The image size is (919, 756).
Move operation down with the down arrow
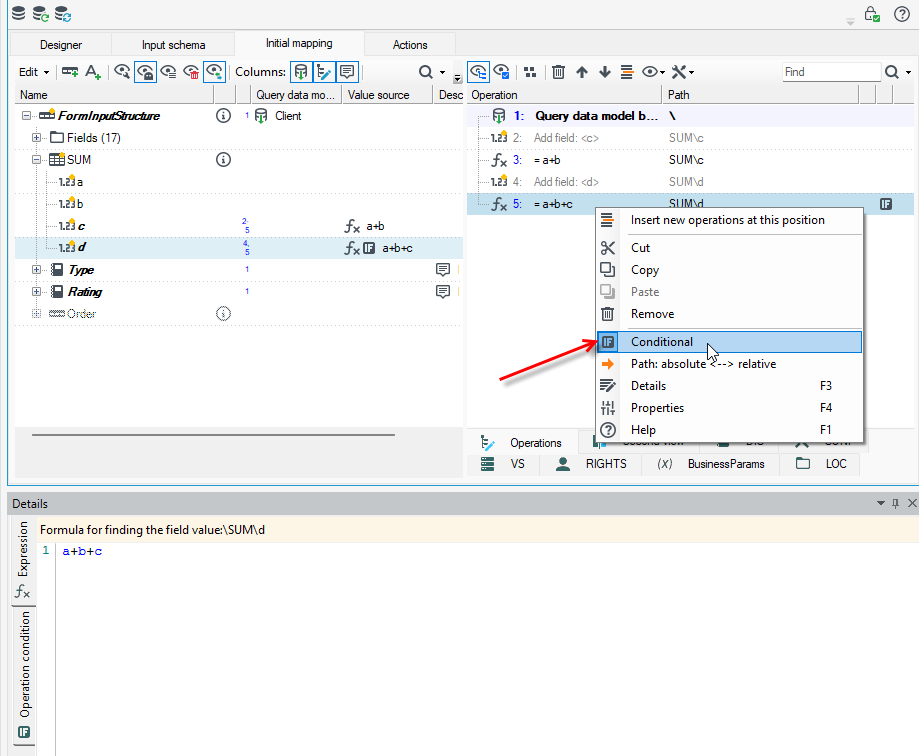point(605,72)
